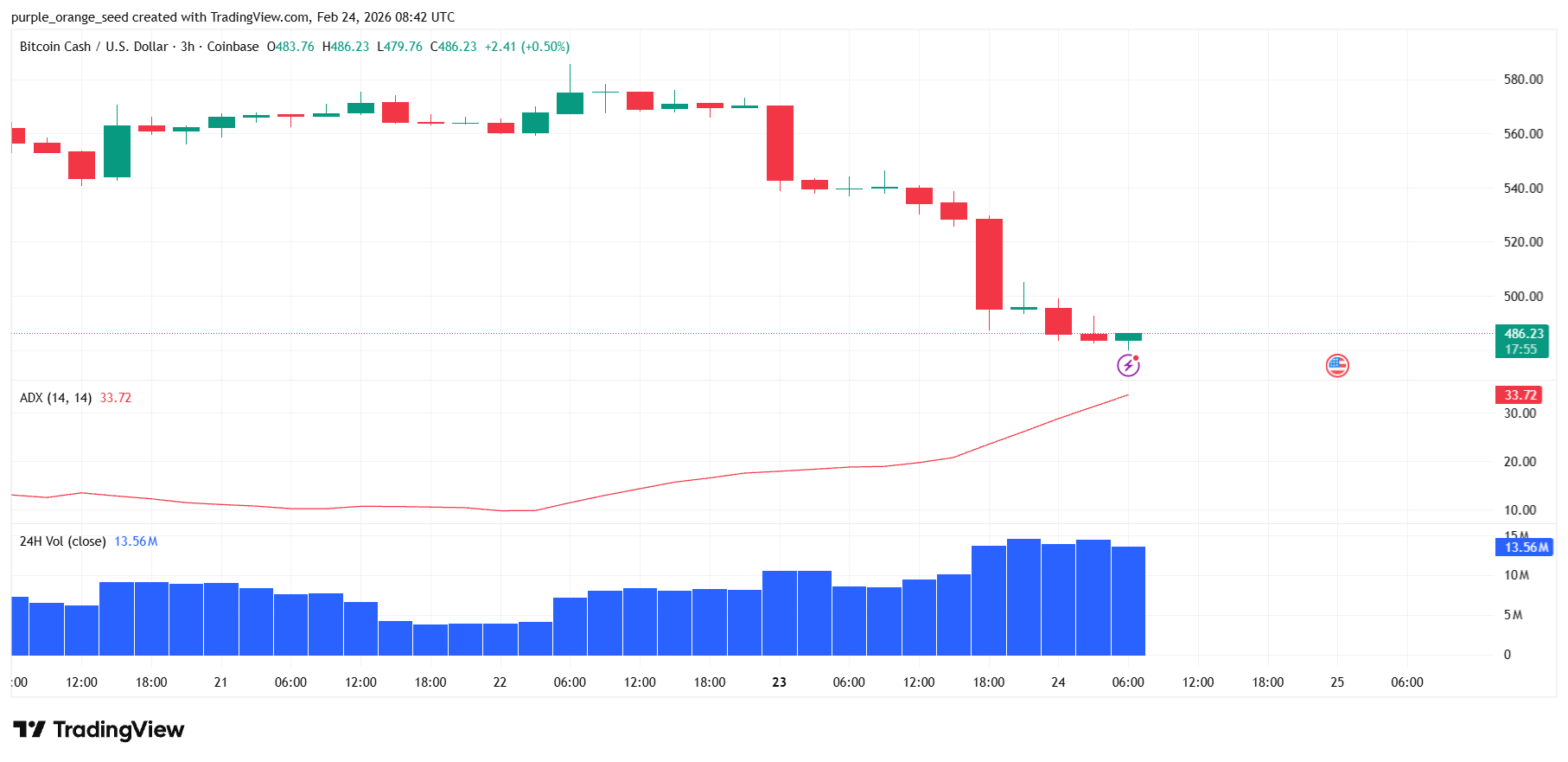
Task: Click the 25 date label on time axis
Action: point(1337,682)
